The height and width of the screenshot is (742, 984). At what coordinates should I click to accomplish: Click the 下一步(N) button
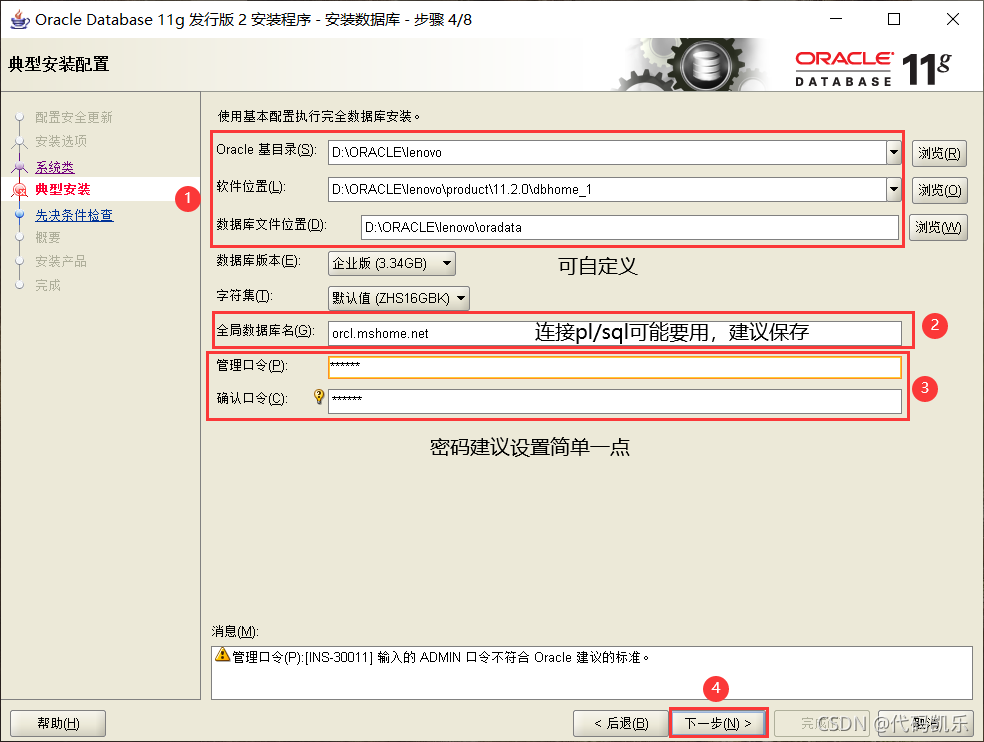pyautogui.click(x=718, y=723)
